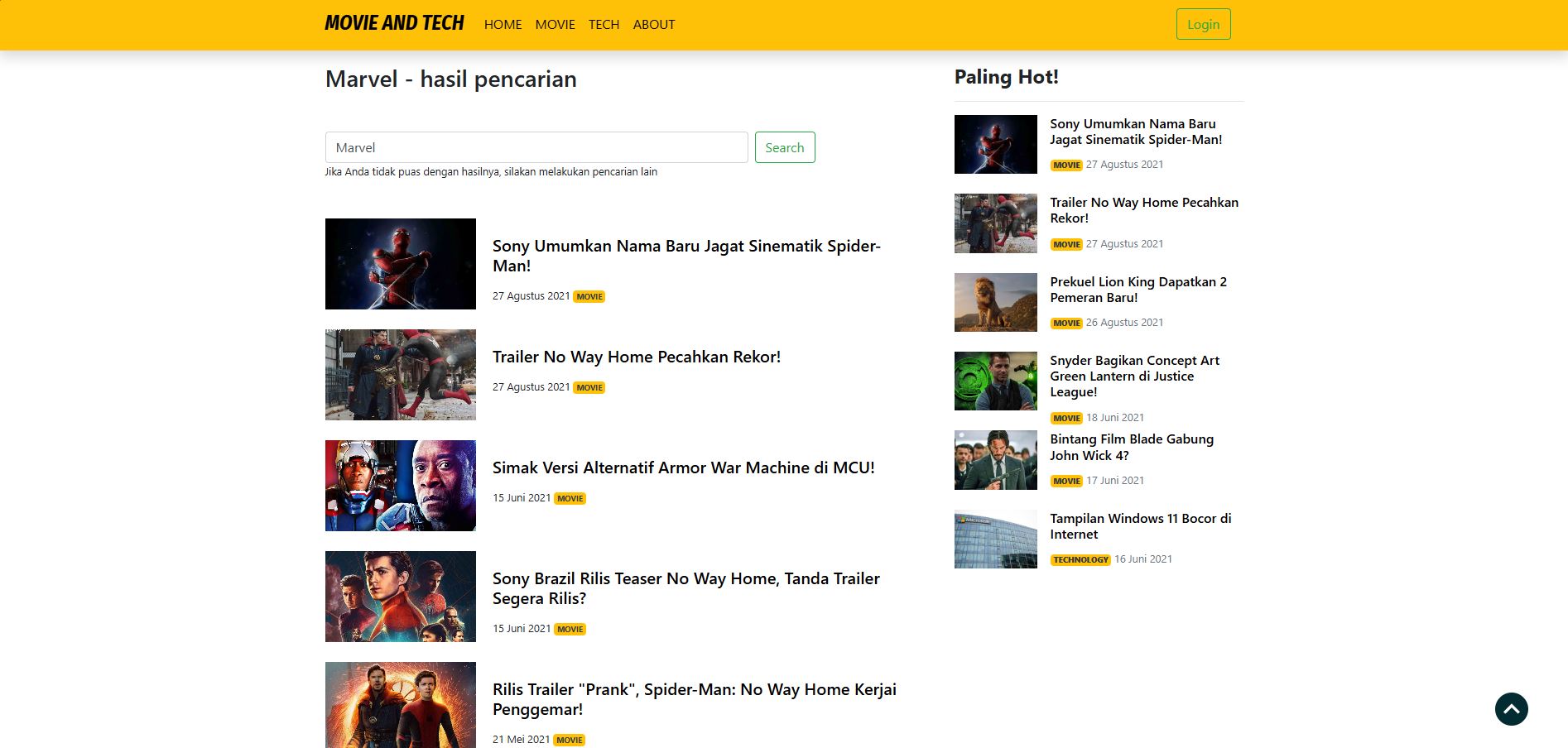Viewport: 1568px width, 748px height.
Task: Click MOVIE badge under Sony Umumkan search result
Action: point(589,296)
